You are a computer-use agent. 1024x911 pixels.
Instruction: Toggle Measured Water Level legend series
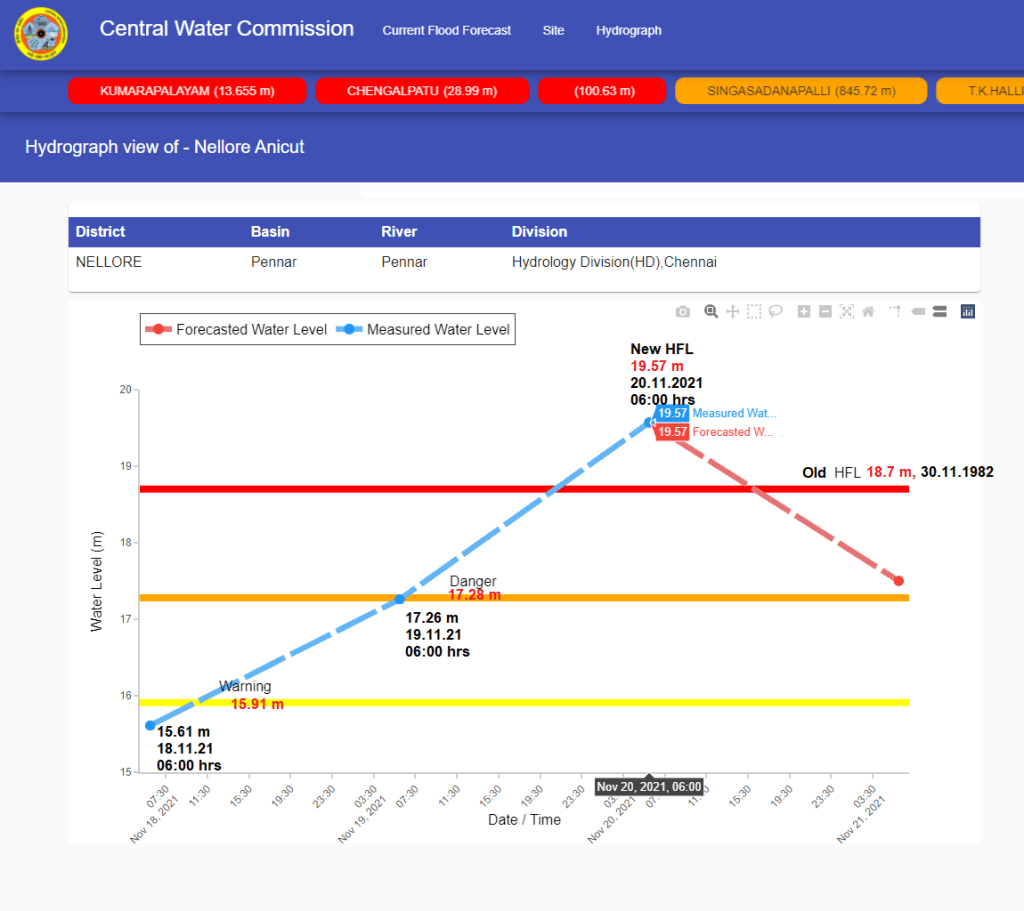point(425,330)
